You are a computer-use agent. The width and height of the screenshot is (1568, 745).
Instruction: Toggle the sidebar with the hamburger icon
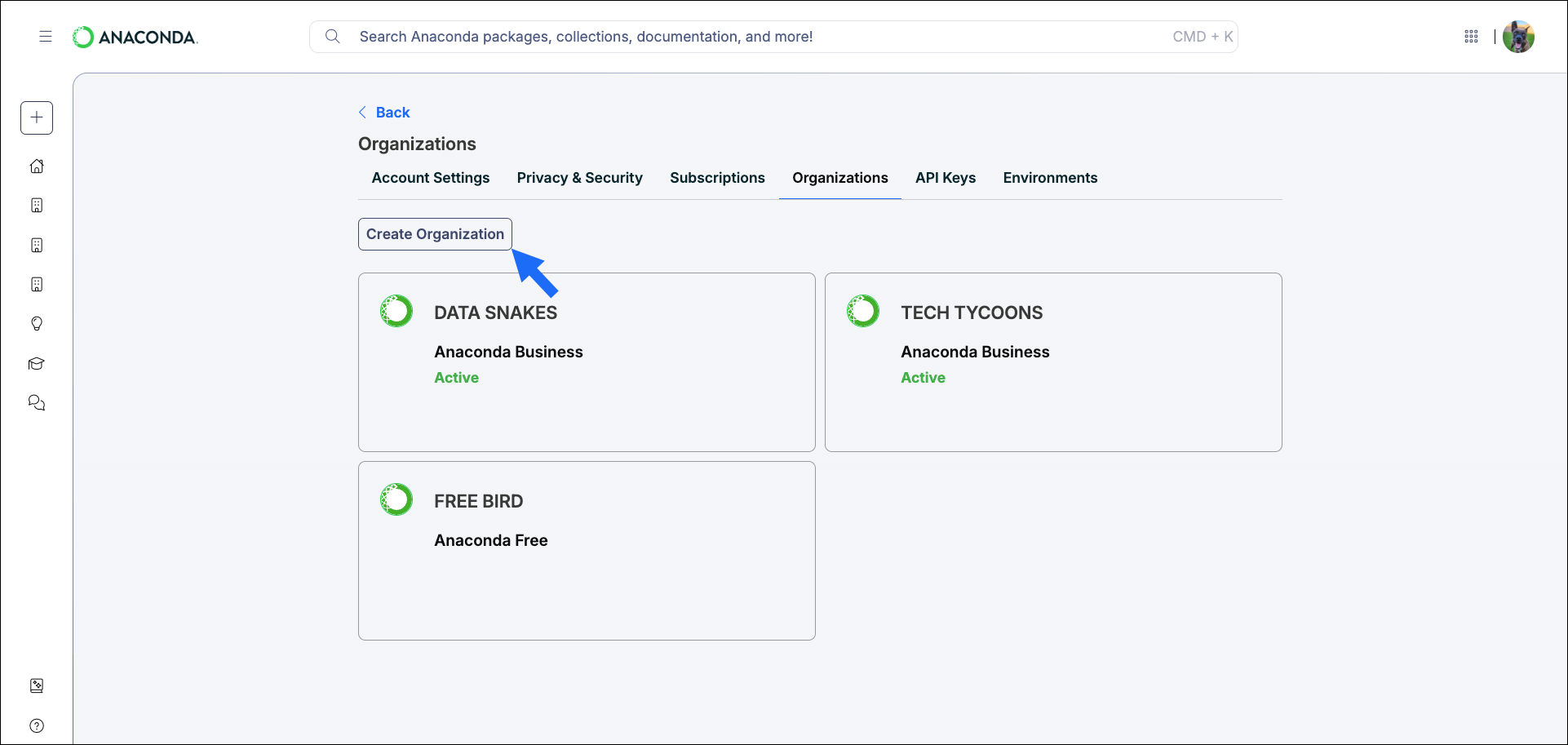tap(46, 37)
